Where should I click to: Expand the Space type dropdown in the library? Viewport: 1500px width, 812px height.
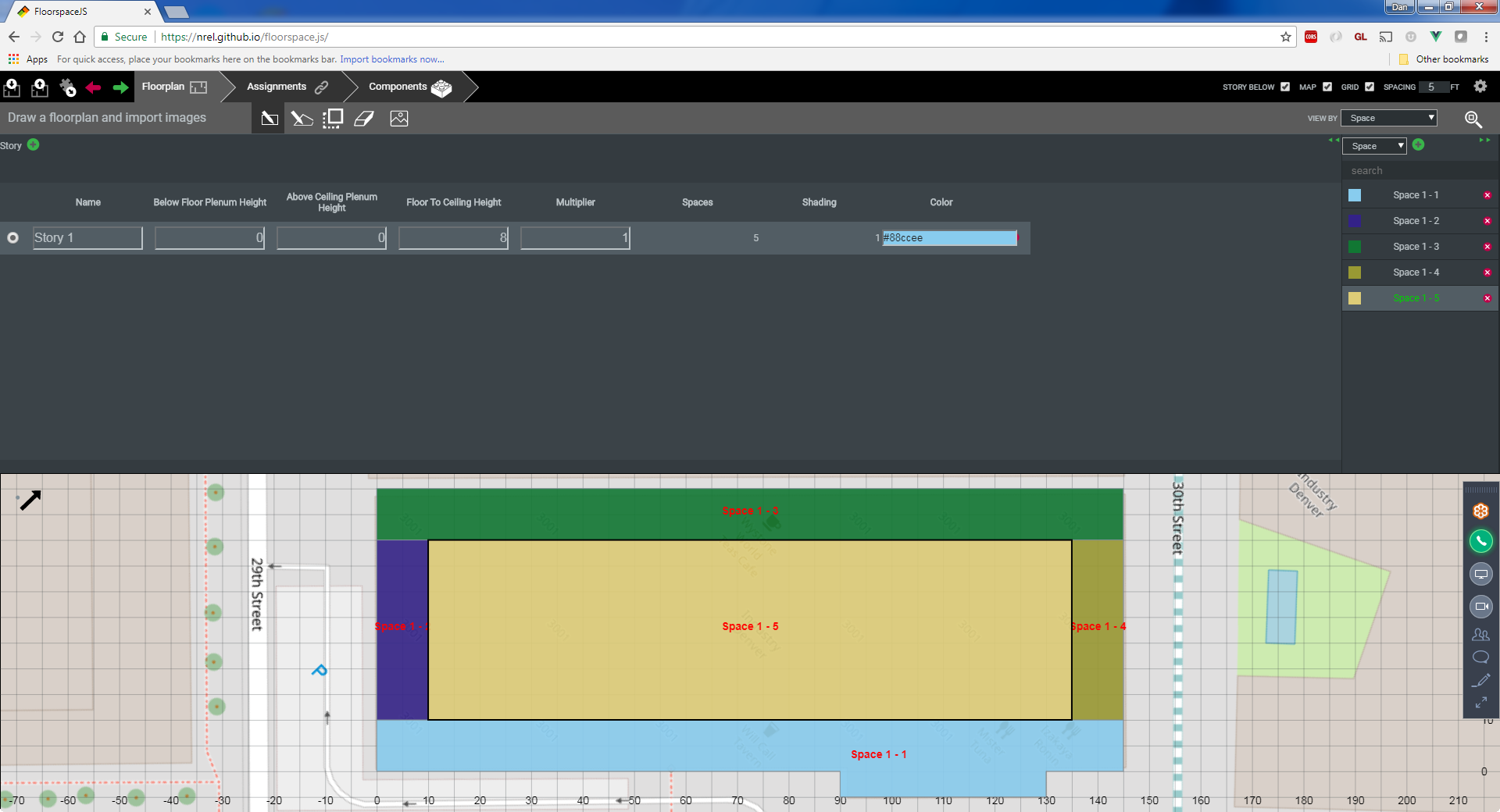click(x=1374, y=146)
